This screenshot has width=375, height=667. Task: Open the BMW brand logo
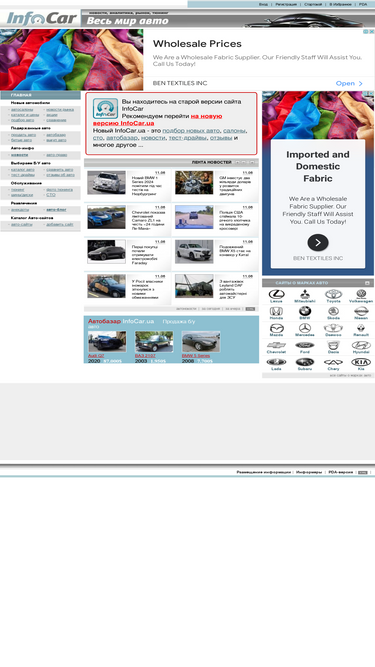click(x=305, y=311)
